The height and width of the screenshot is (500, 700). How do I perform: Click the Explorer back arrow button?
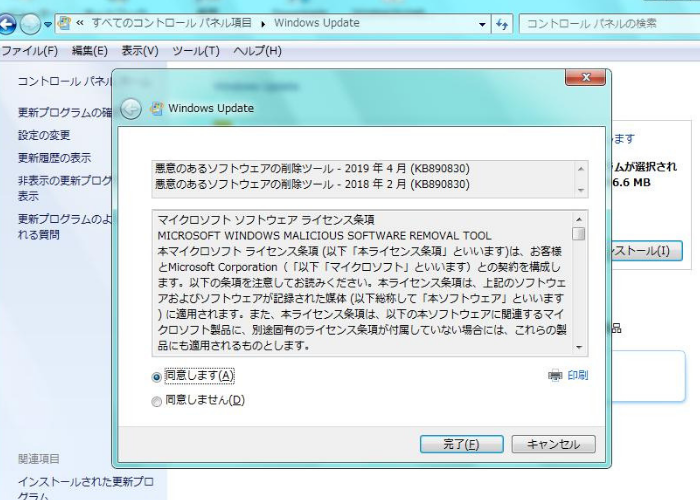(x=7, y=24)
